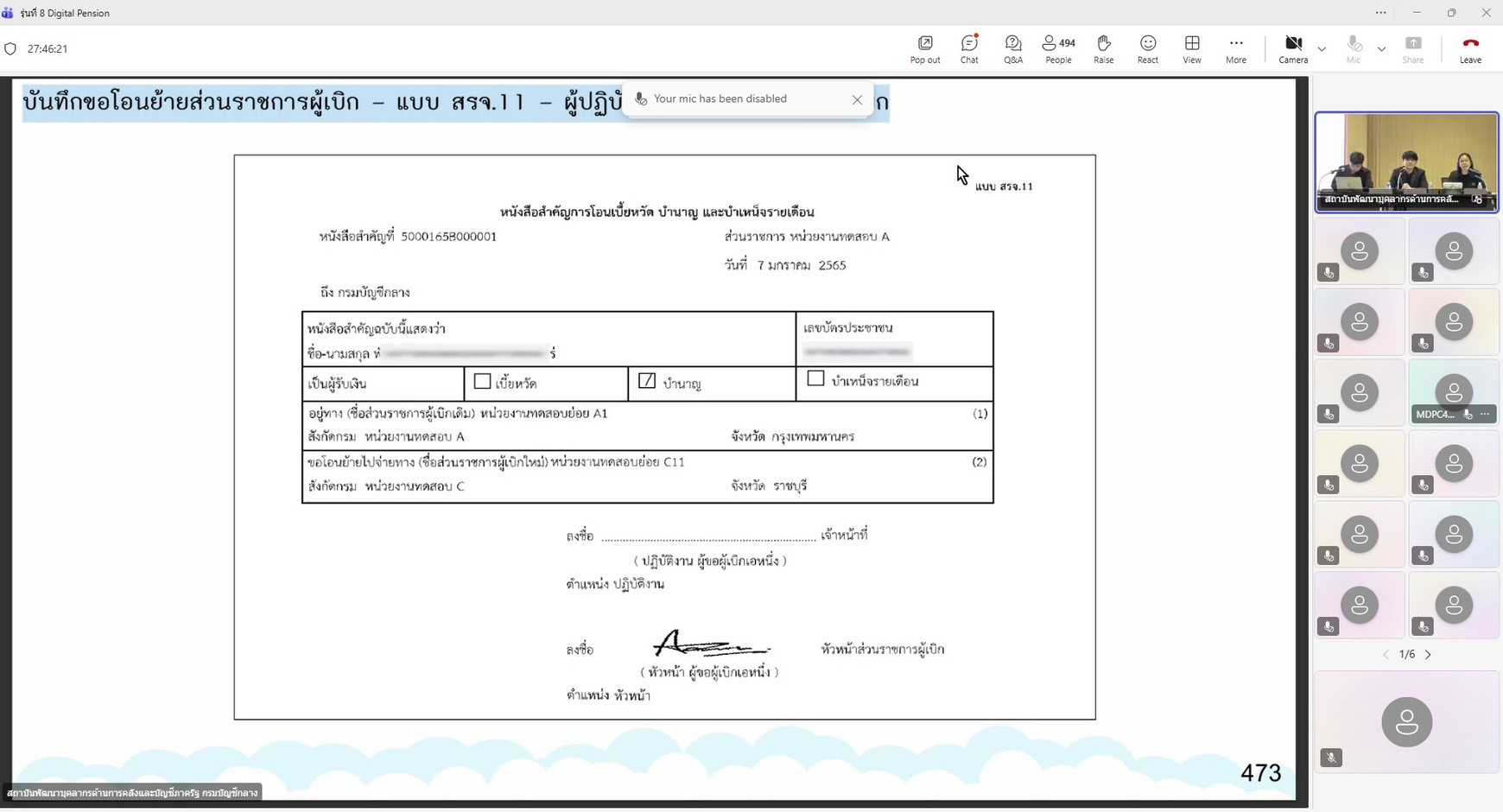
Task: Open the React emoji menu
Action: click(x=1147, y=48)
